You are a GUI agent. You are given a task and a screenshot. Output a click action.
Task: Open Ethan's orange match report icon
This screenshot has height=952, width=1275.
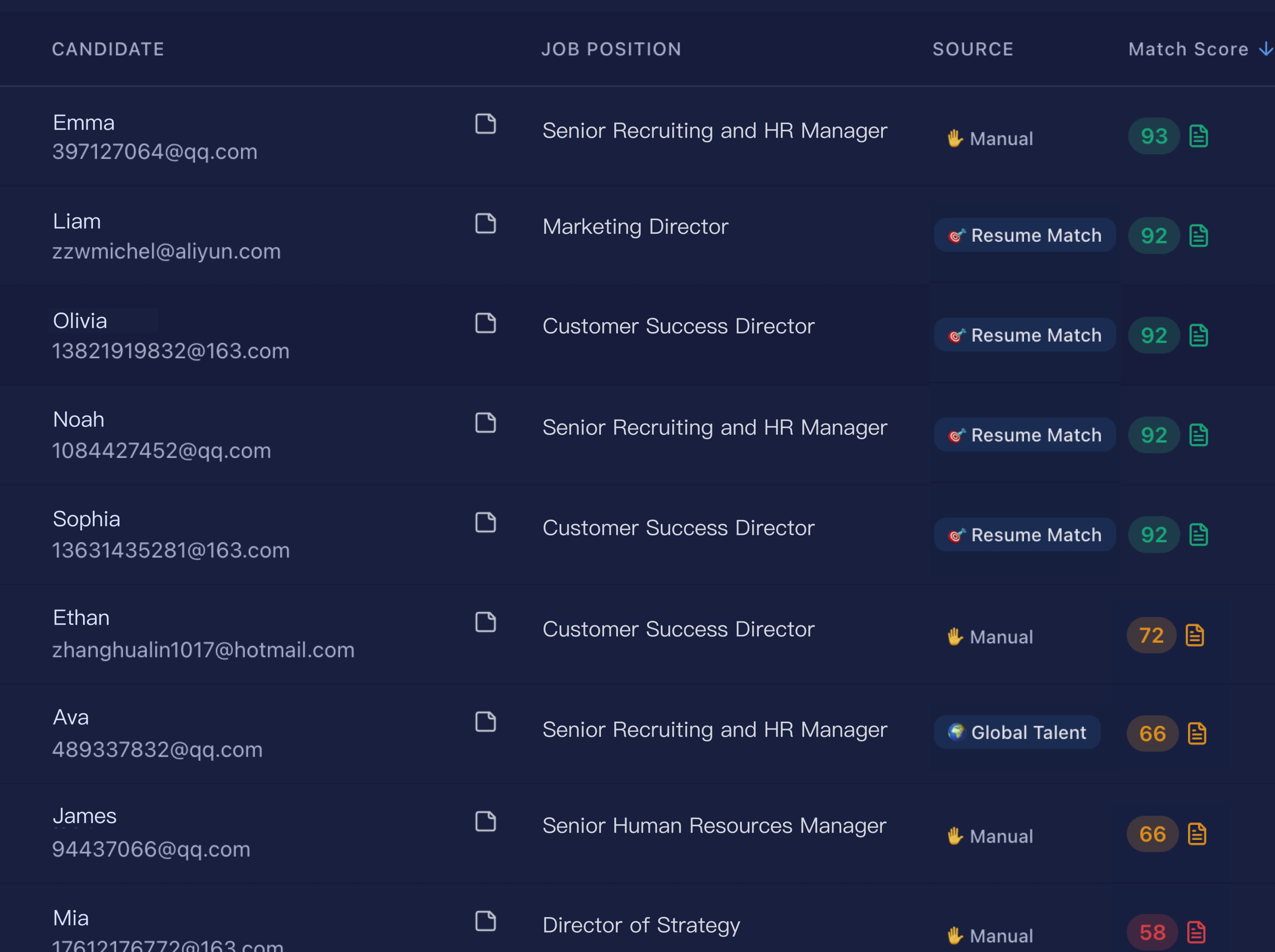pos(1195,635)
